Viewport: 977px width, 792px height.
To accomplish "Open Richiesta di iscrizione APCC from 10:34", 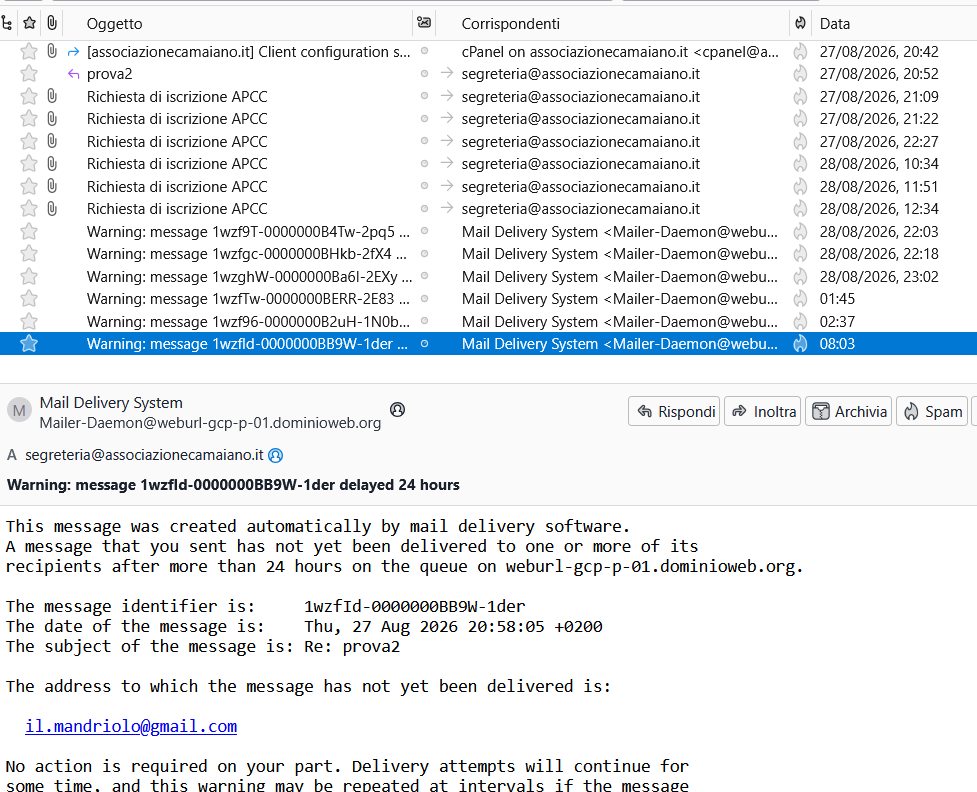I will (488, 164).
